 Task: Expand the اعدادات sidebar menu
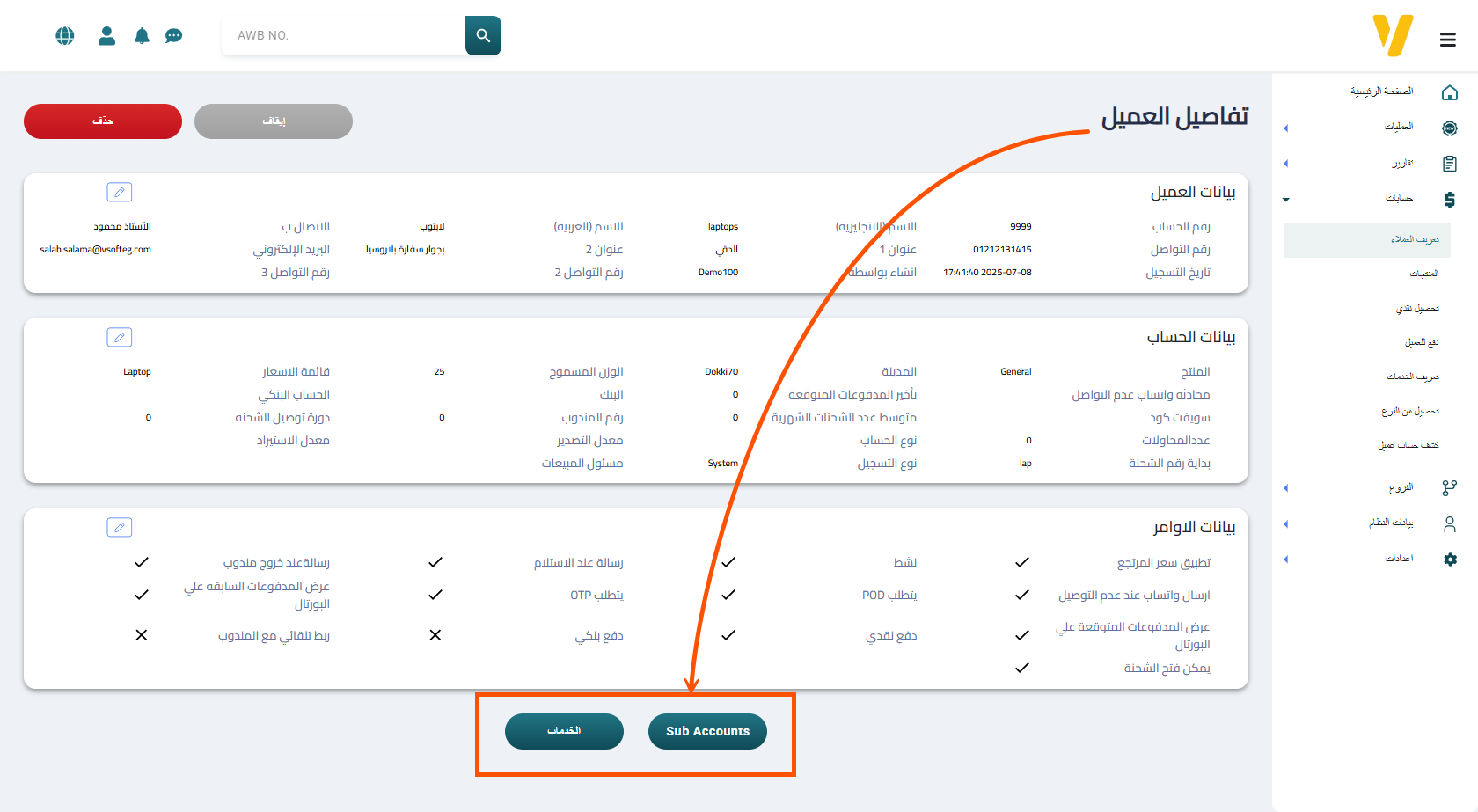tap(1399, 559)
